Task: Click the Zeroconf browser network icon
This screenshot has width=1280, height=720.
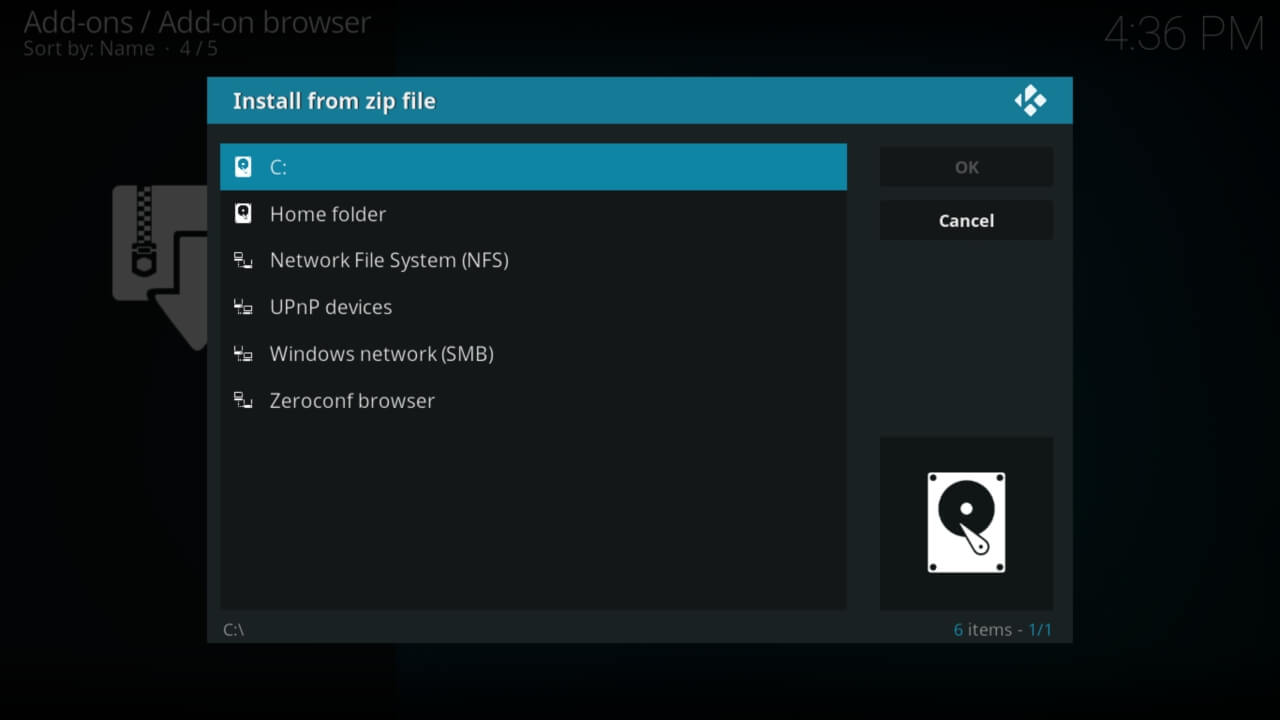Action: coord(243,401)
